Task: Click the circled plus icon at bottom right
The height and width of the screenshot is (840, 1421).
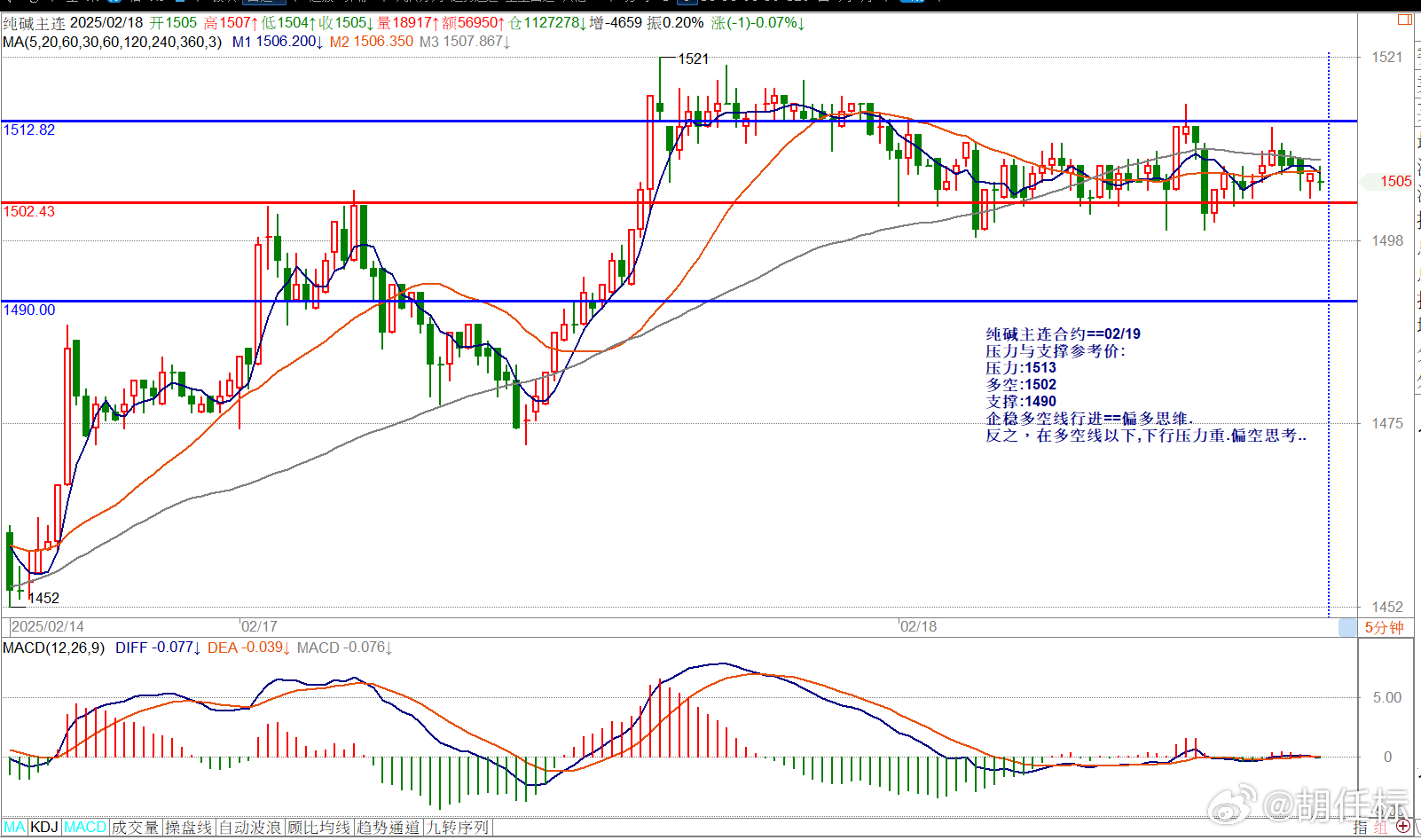Action: [1402, 827]
